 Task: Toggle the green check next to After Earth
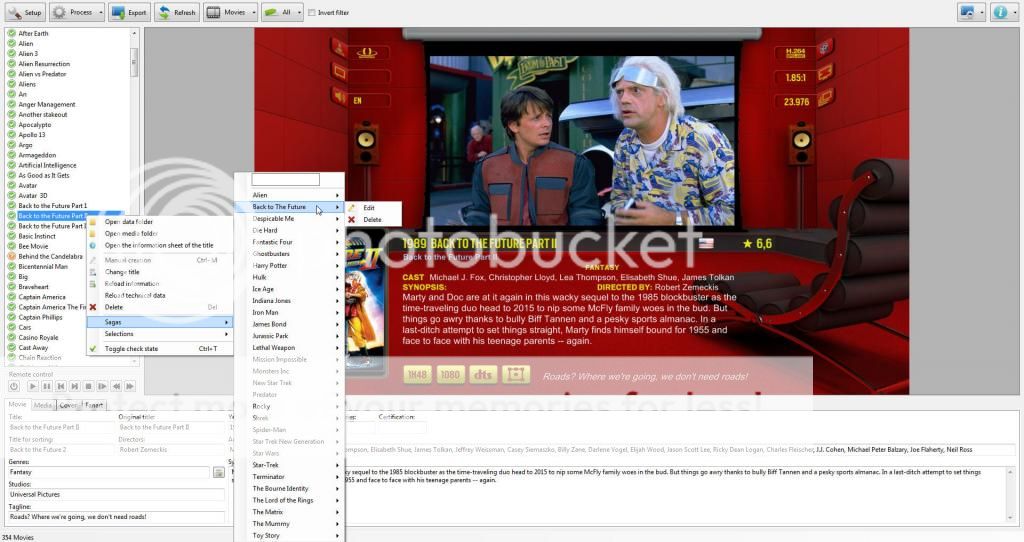12,33
